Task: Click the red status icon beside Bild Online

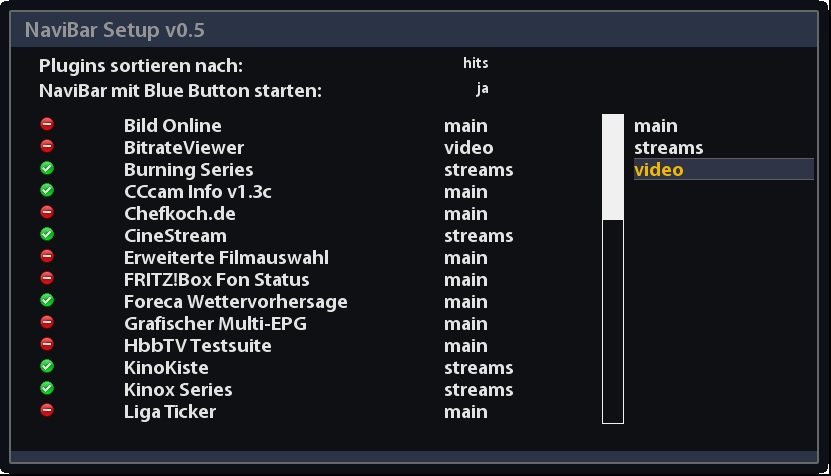Action: pos(47,124)
